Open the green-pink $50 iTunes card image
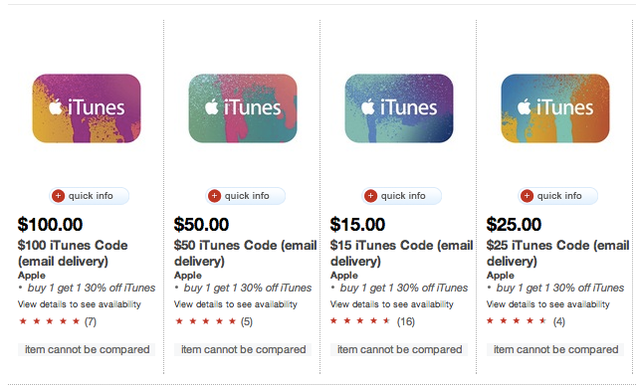The image size is (636, 386). tap(243, 108)
